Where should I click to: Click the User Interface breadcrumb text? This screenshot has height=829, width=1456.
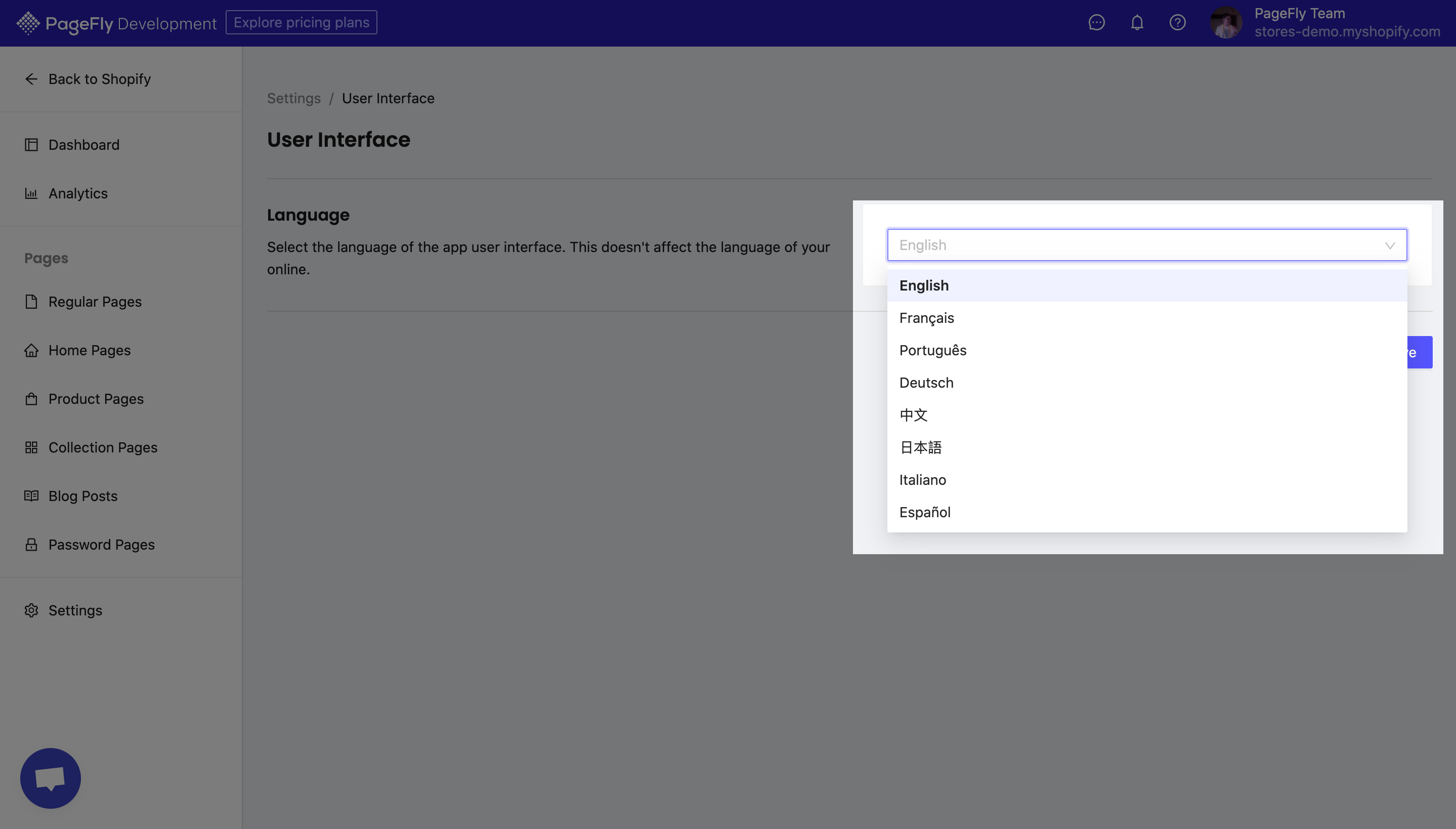click(388, 99)
